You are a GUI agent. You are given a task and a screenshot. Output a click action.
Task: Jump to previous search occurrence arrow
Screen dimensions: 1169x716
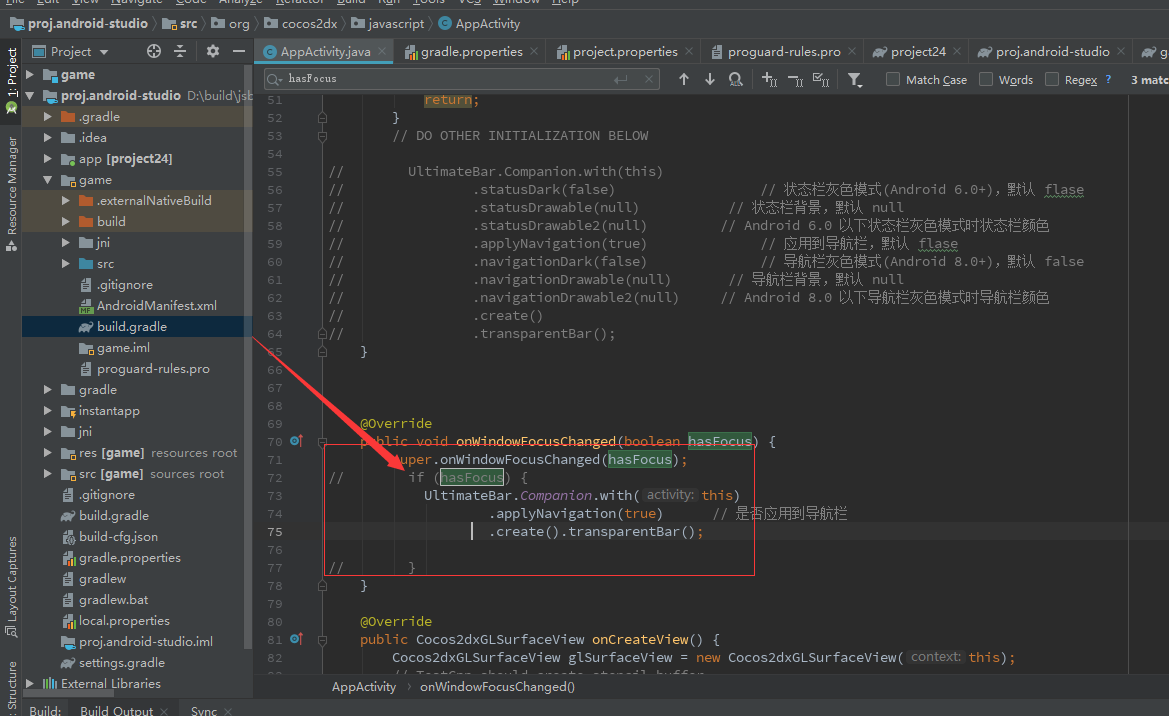[x=684, y=79]
